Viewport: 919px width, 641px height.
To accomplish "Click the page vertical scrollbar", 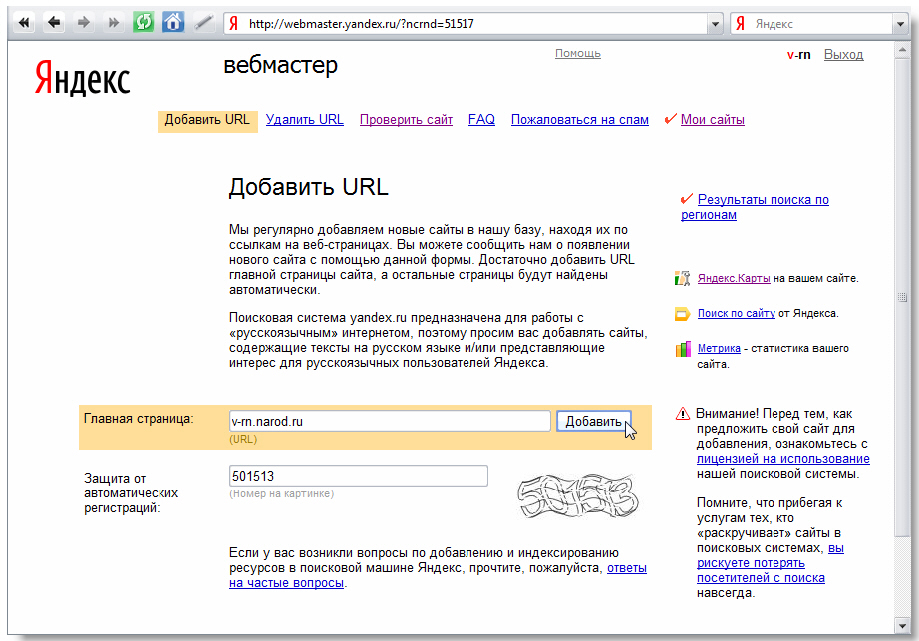I will pos(905,300).
